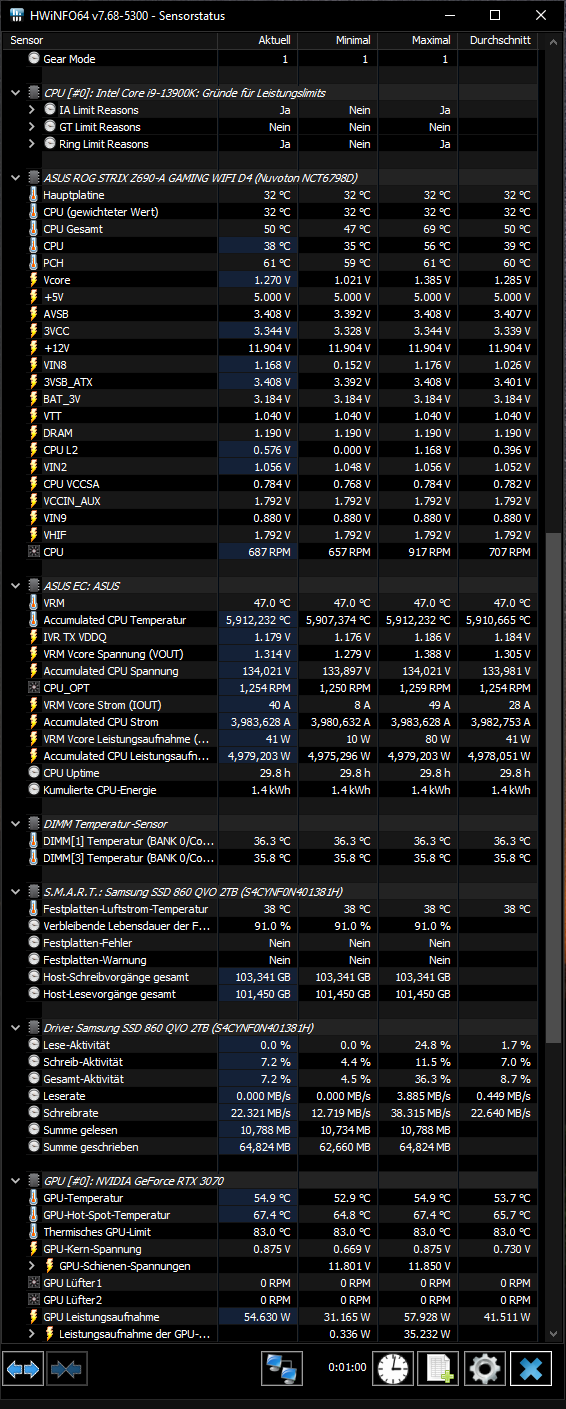Click the fan icon beside CPU 687 RPM
This screenshot has width=566, height=1409.
pyautogui.click(x=35, y=551)
